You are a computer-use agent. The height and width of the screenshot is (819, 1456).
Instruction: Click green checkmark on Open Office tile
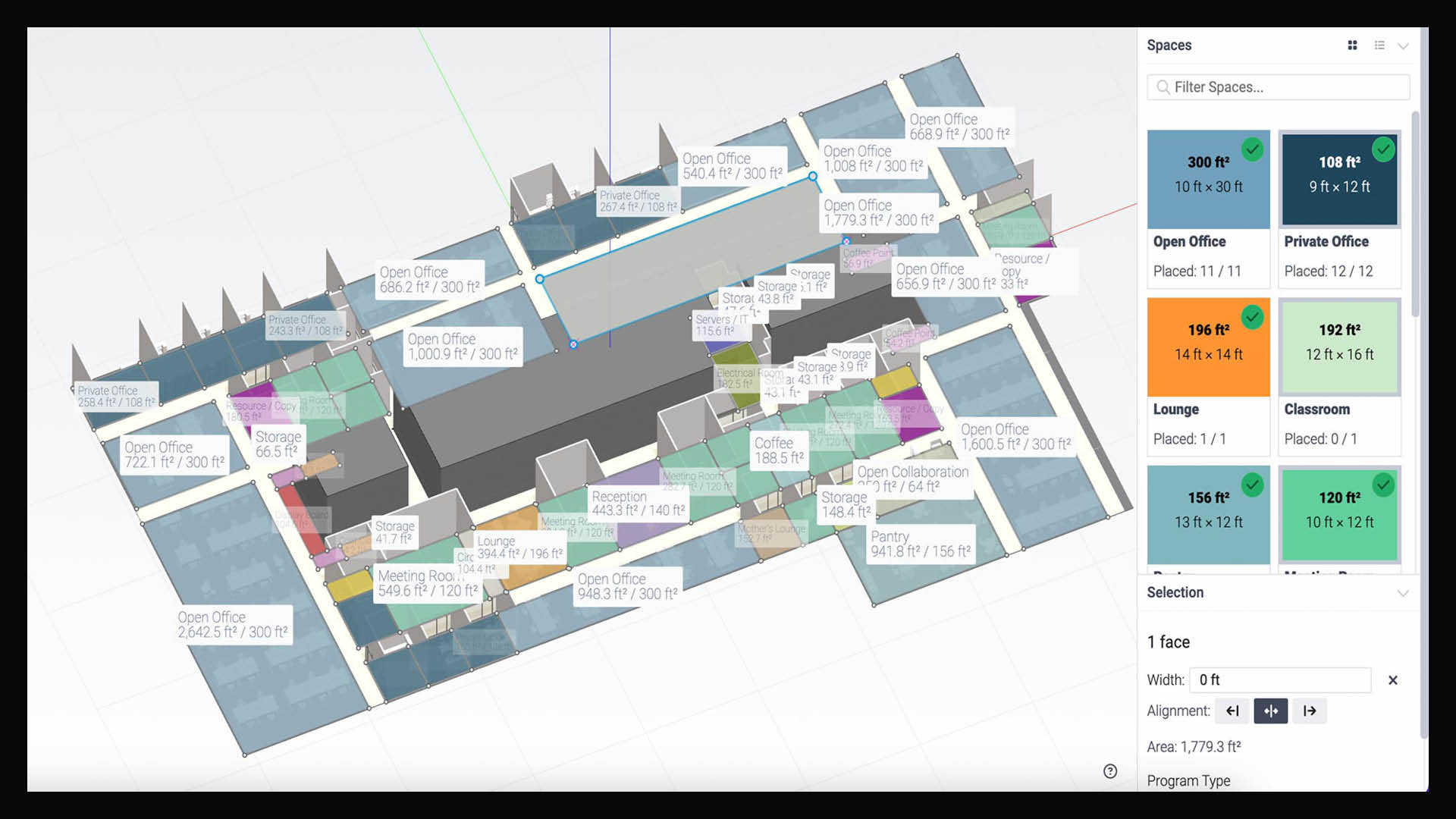1252,149
